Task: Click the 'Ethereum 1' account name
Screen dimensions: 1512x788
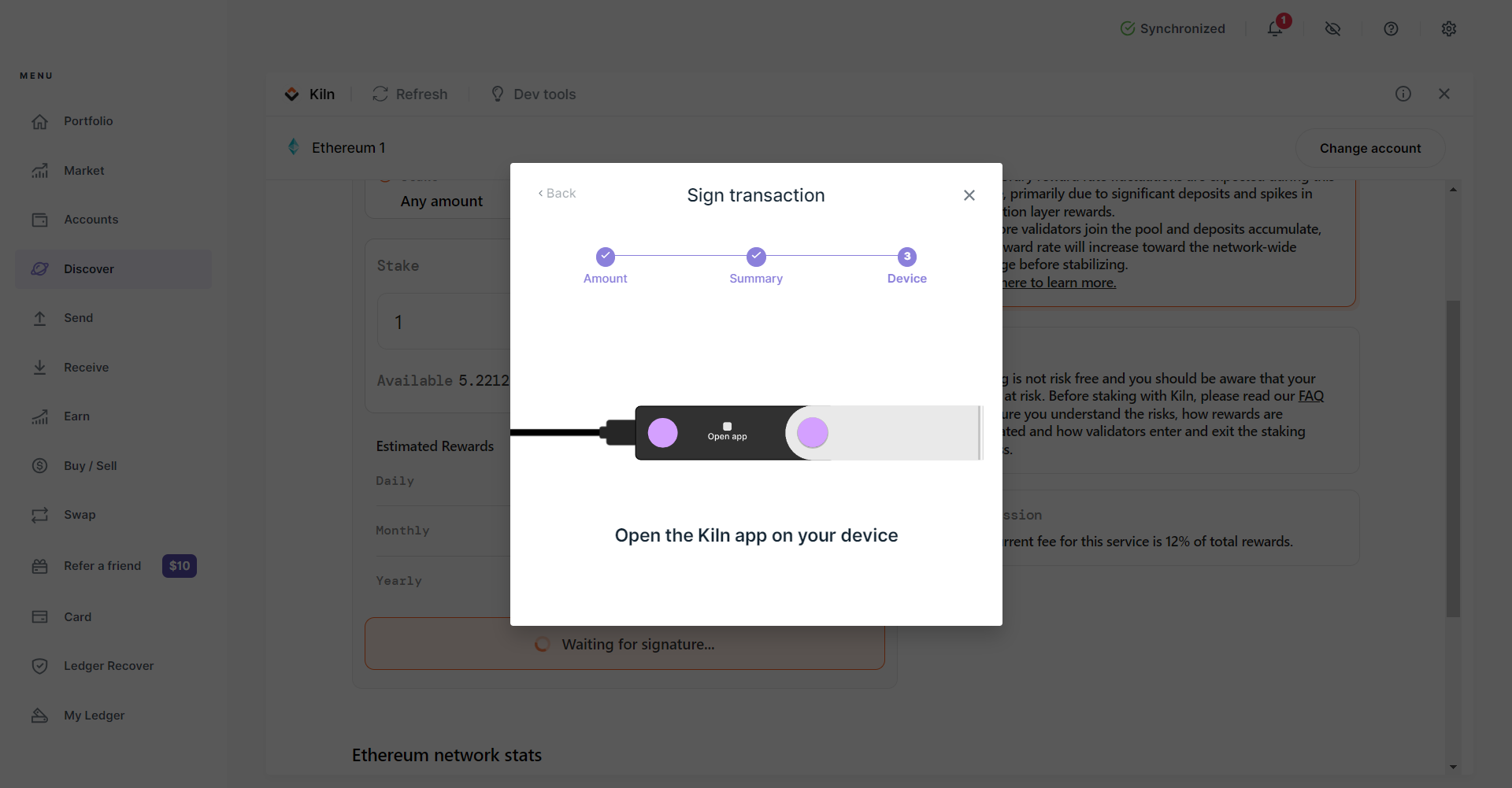Action: (349, 148)
